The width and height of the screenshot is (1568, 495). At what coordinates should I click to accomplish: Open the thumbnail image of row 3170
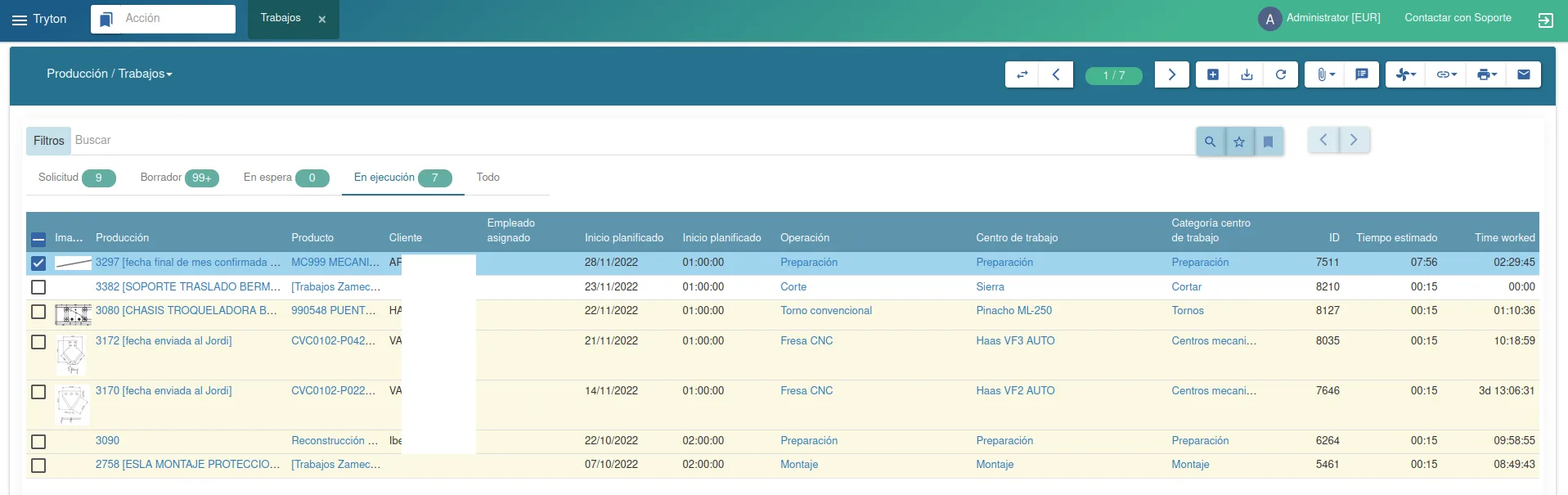(x=72, y=405)
